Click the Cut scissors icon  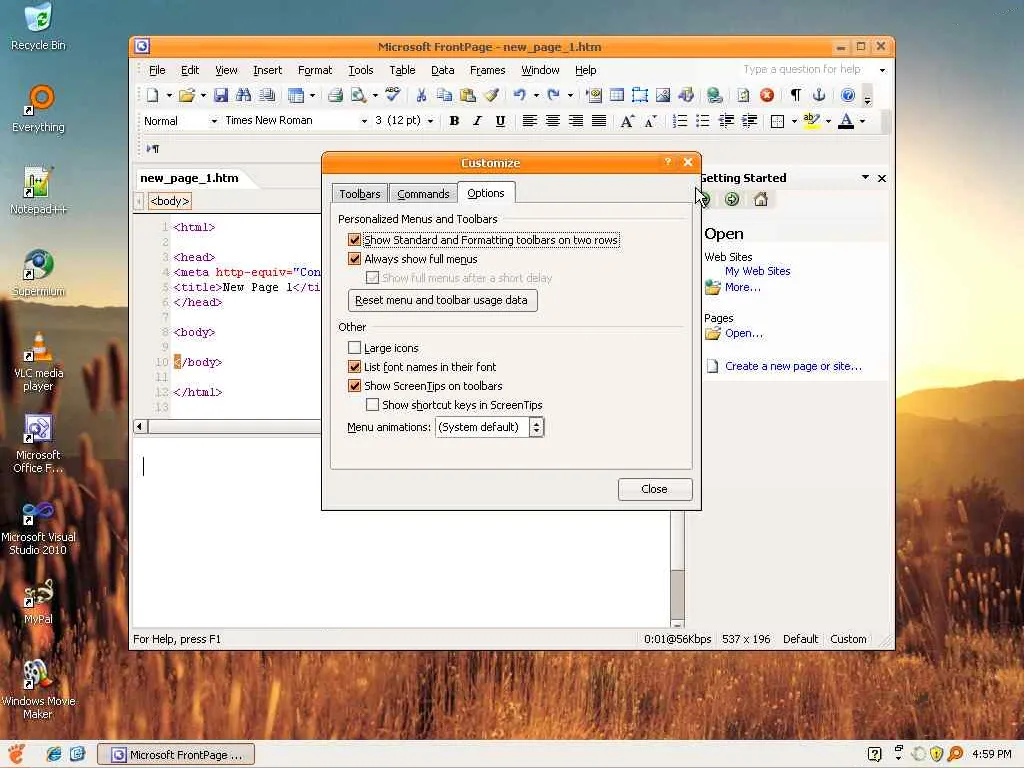[x=421, y=95]
